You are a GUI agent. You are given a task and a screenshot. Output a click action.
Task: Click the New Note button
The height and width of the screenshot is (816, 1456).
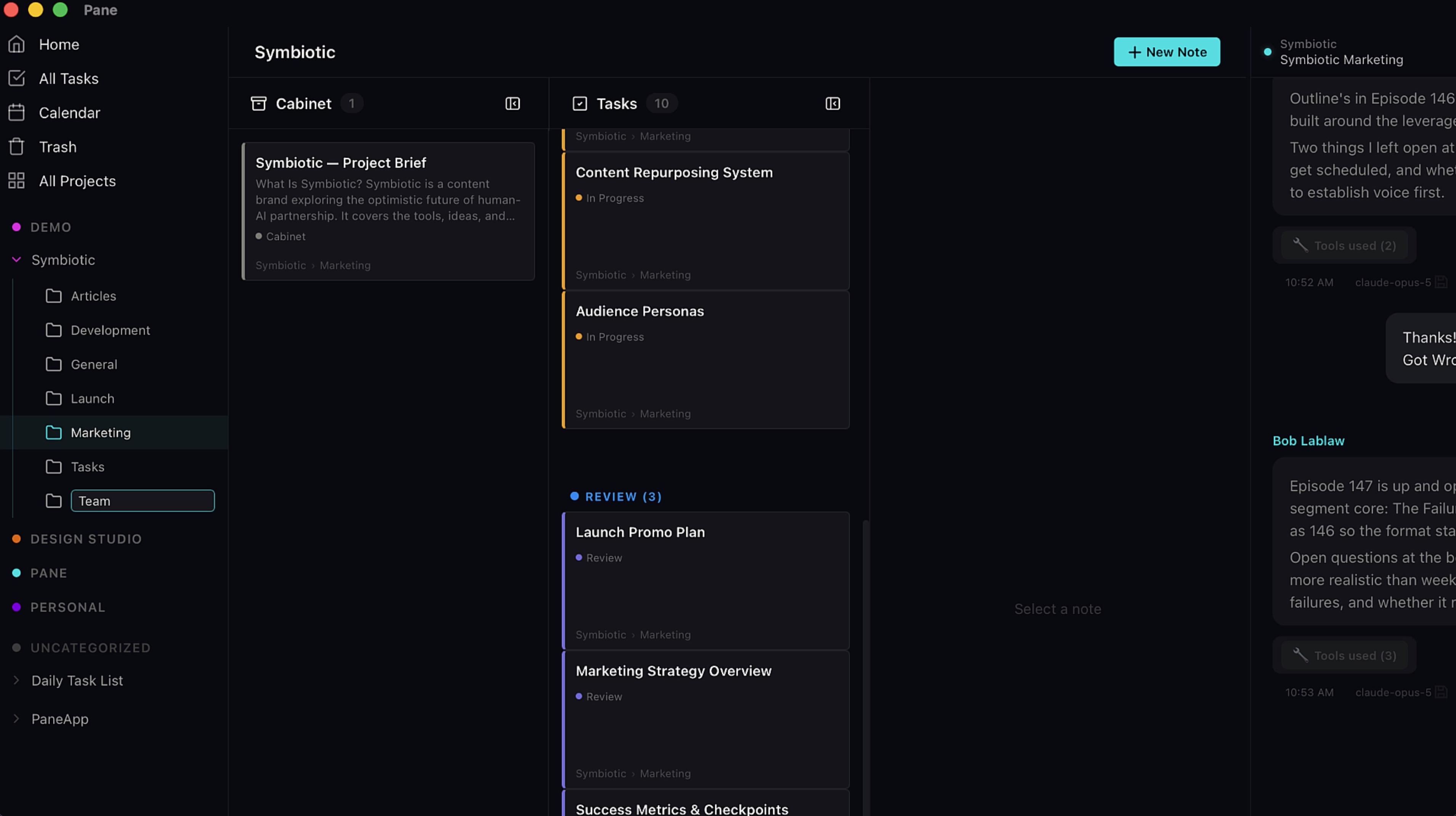(1167, 52)
